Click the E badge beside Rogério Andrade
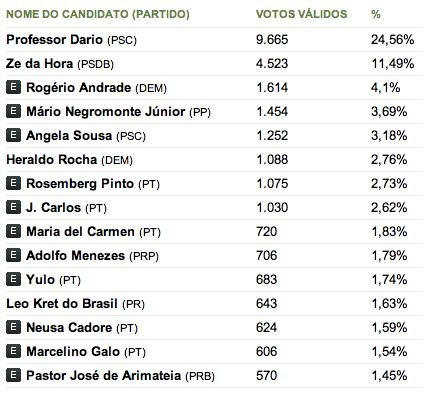Image resolution: width=426 pixels, height=398 pixels. tap(13, 88)
